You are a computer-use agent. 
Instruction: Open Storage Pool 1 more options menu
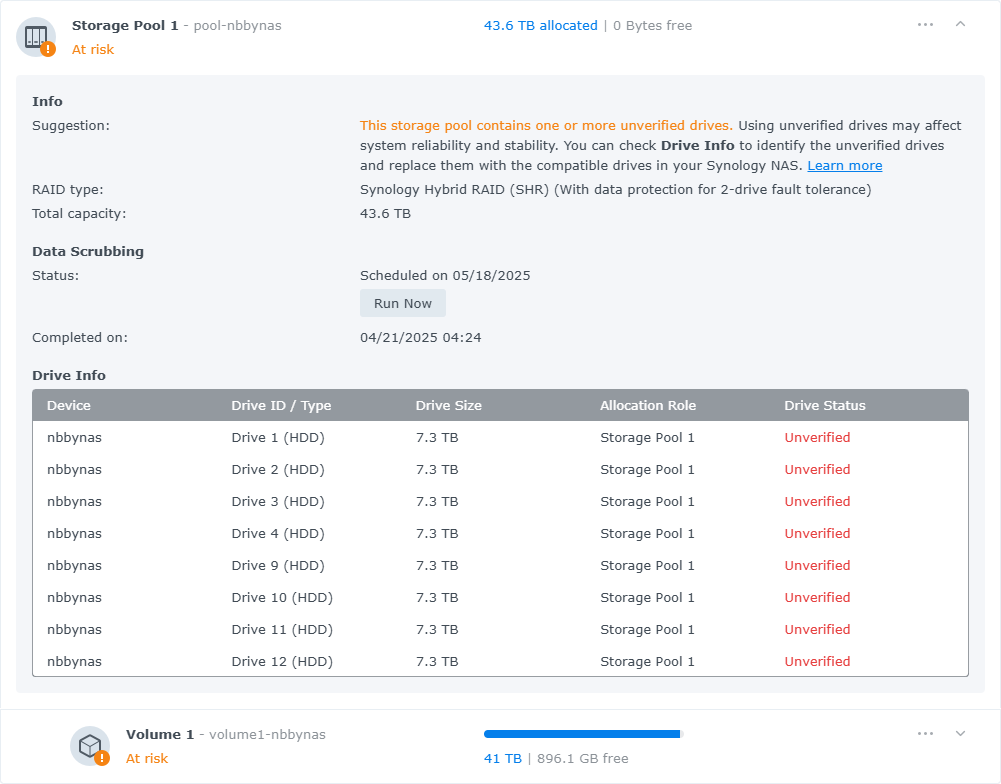tap(925, 25)
